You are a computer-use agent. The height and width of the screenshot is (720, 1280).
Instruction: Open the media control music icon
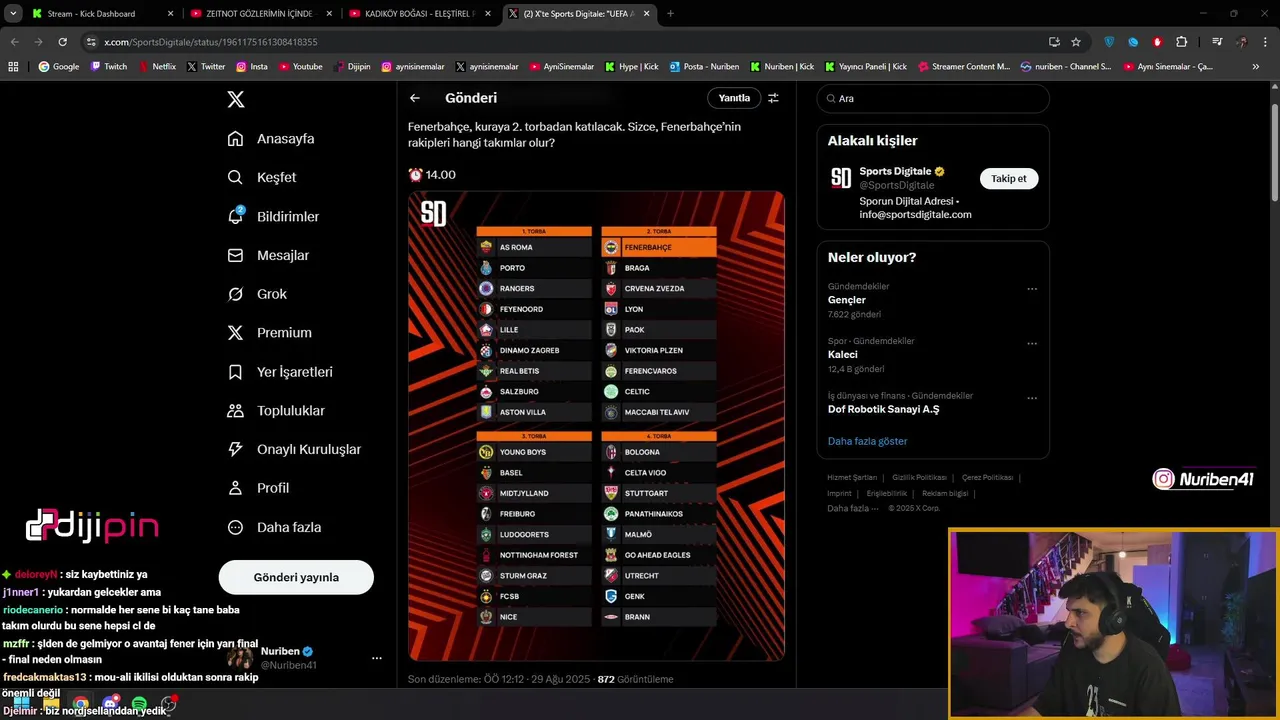(1217, 42)
